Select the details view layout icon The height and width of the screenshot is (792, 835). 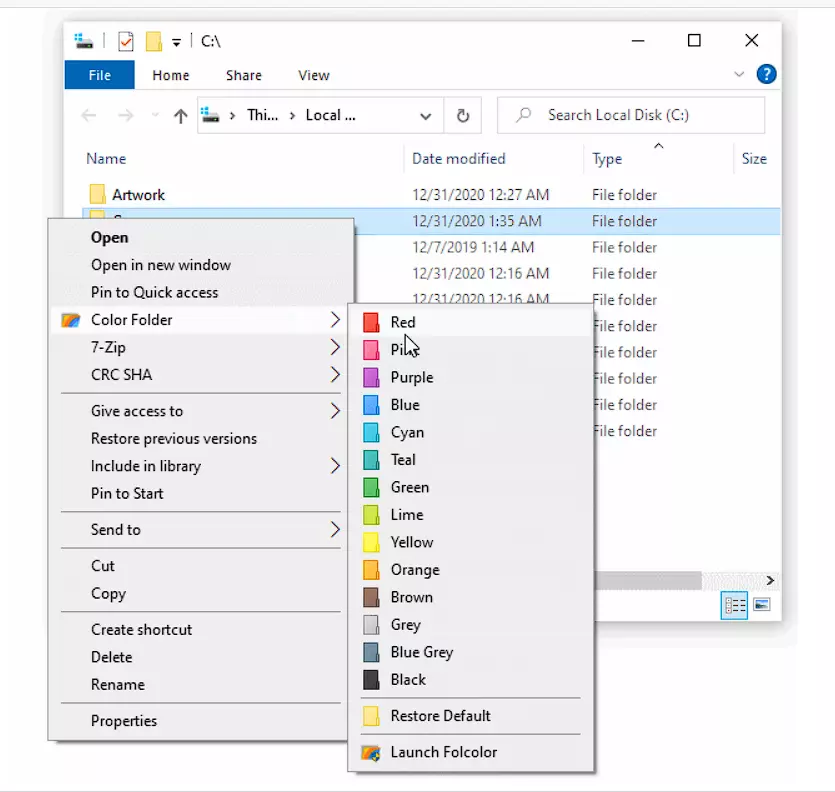tap(735, 606)
